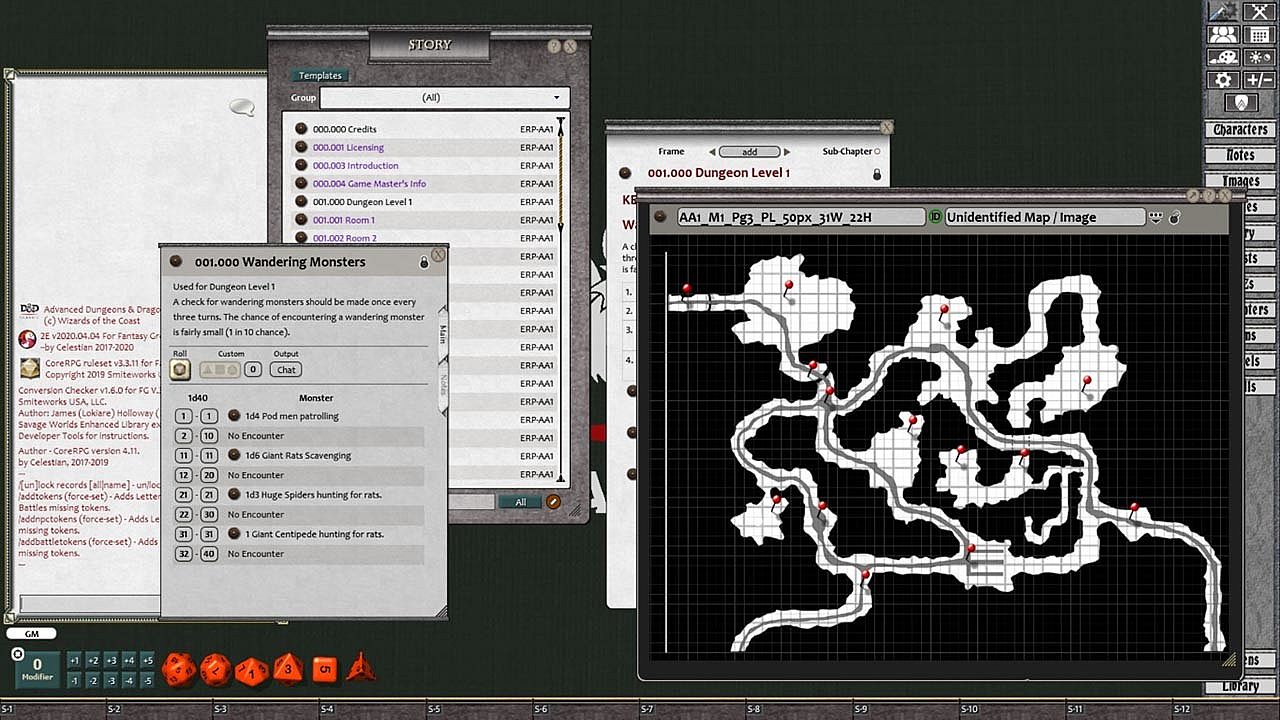Viewport: 1280px width, 720px height.
Task: Toggle the lock on Dungeon Level 1 record
Action: tap(877, 174)
